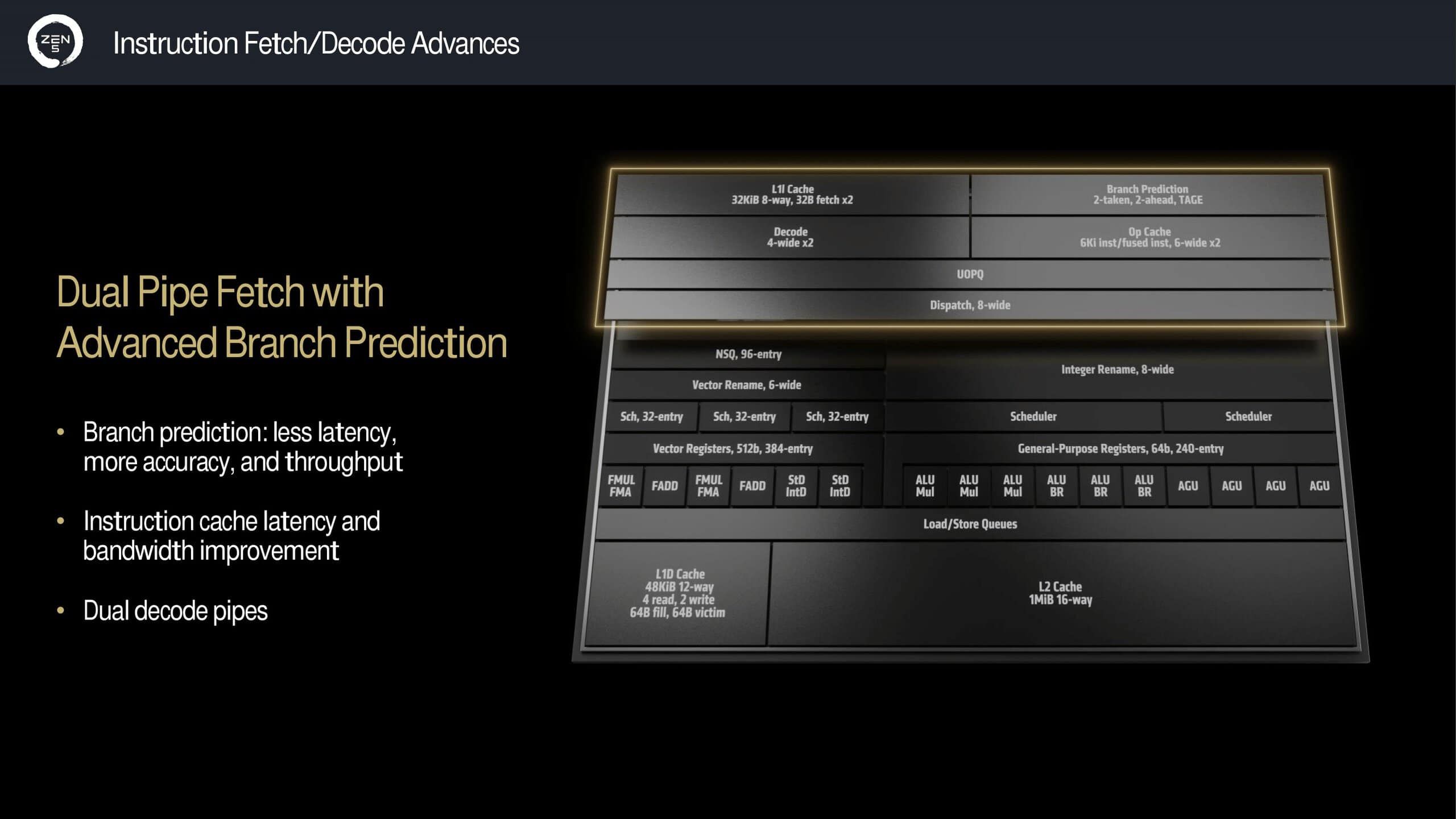Select the Op Cache block

[1149, 237]
